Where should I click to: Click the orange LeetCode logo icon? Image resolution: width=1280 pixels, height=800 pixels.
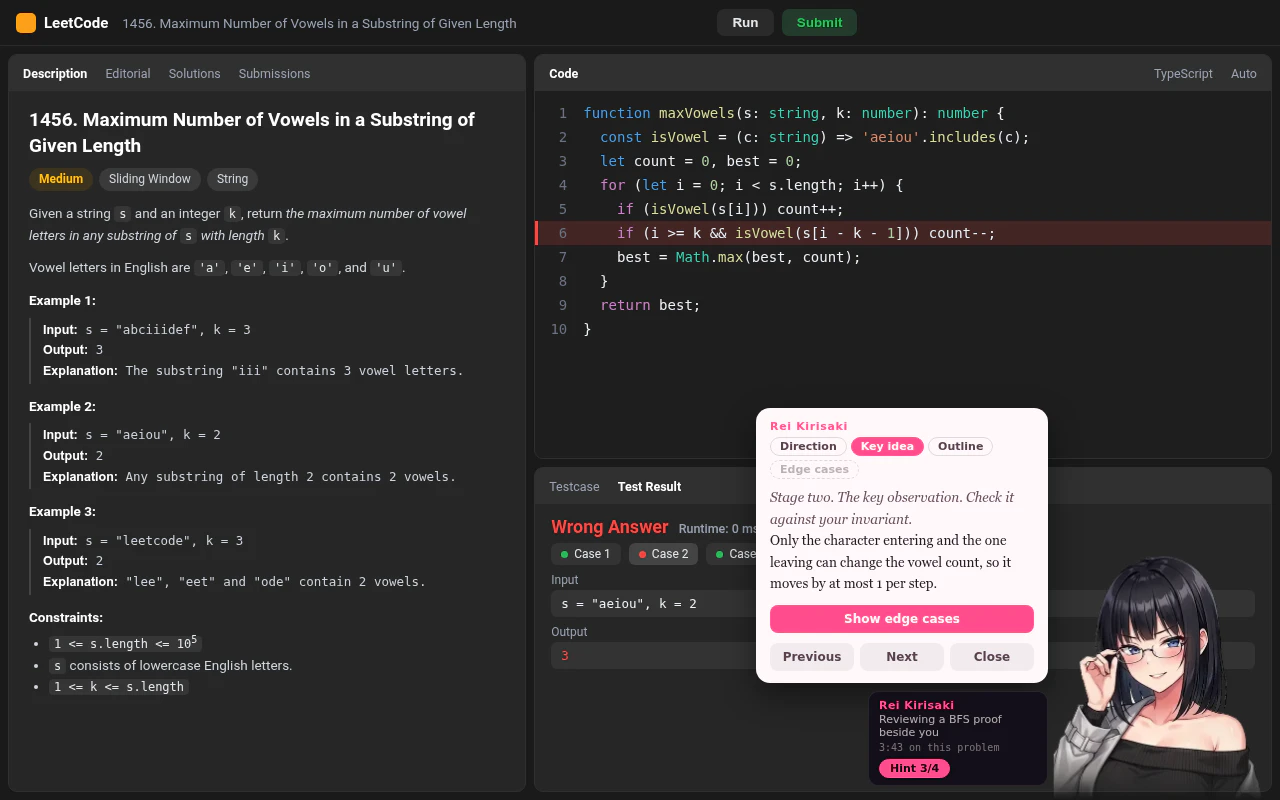pos(26,23)
